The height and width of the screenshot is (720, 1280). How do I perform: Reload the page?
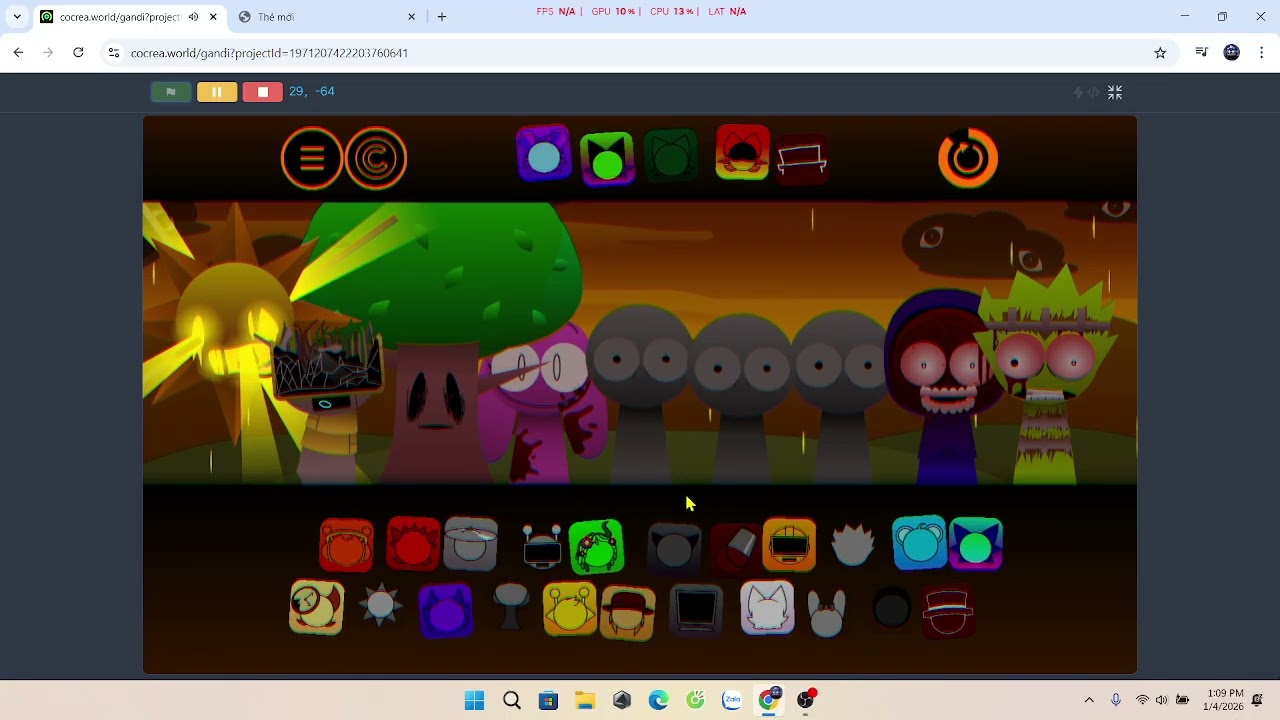pyautogui.click(x=78, y=53)
